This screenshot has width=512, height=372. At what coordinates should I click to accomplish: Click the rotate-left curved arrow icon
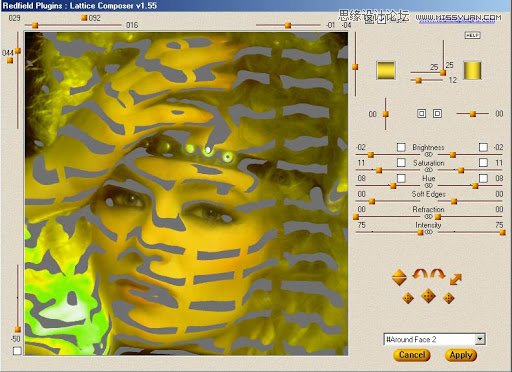click(420, 274)
